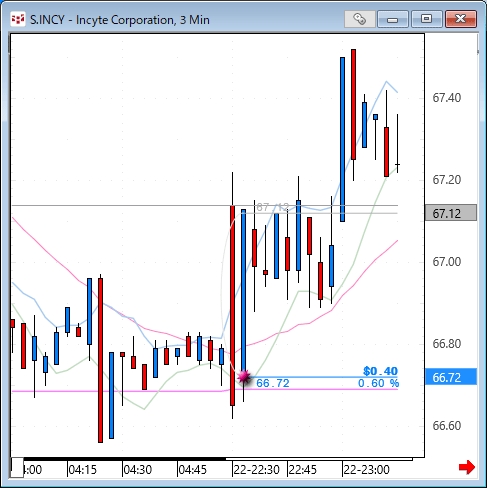Click the 67.40 price scale value
This screenshot has height=488, width=487.
coord(446,98)
